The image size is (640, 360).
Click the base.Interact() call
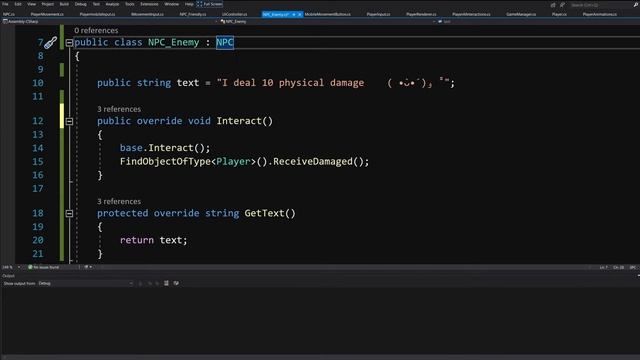[165, 148]
